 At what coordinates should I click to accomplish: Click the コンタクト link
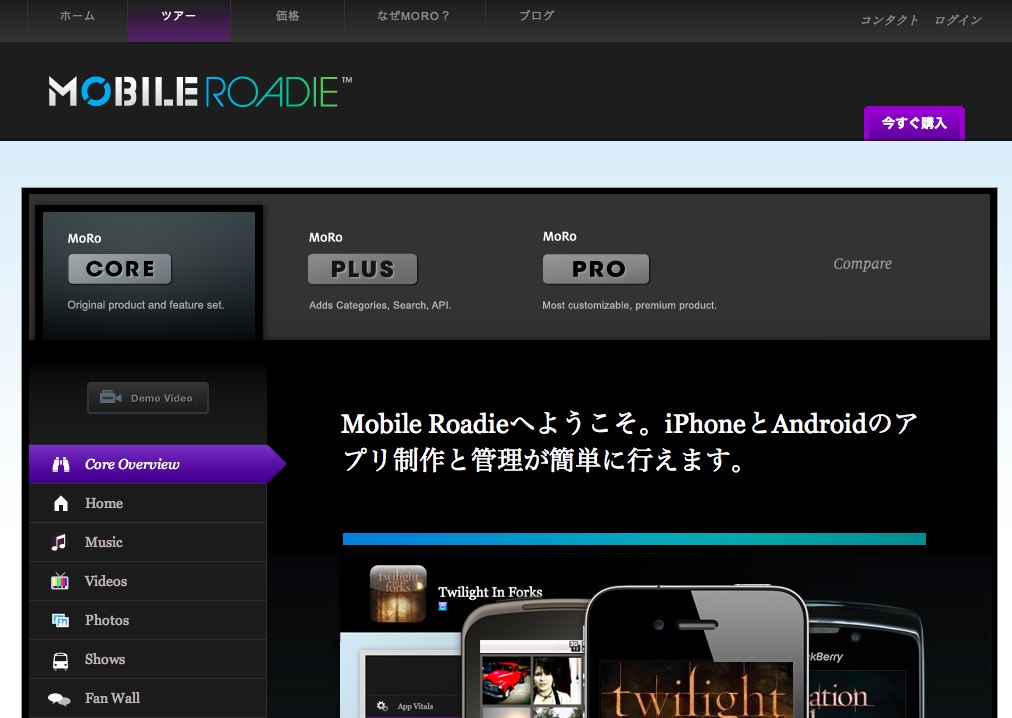[889, 20]
